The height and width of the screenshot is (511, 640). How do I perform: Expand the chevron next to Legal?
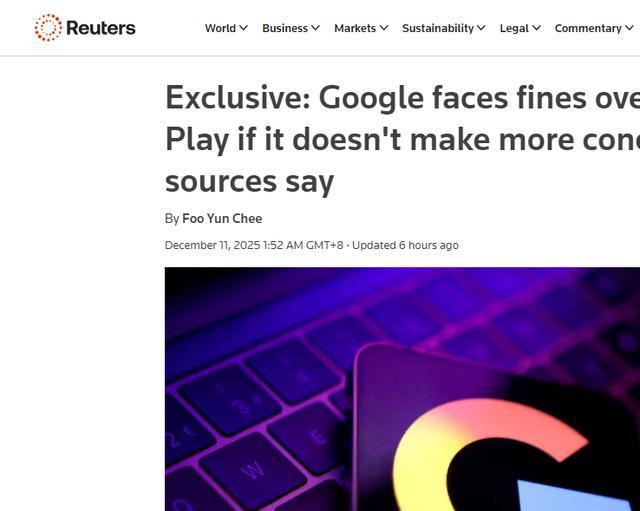point(536,28)
